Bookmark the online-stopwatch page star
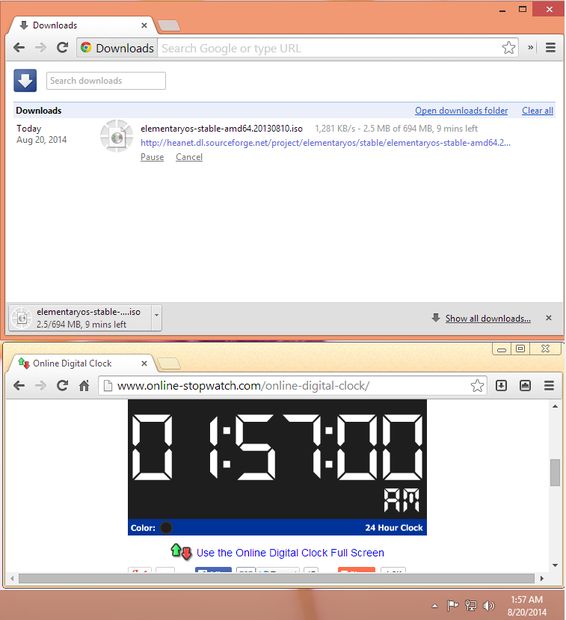This screenshot has width=566, height=620. (x=477, y=386)
